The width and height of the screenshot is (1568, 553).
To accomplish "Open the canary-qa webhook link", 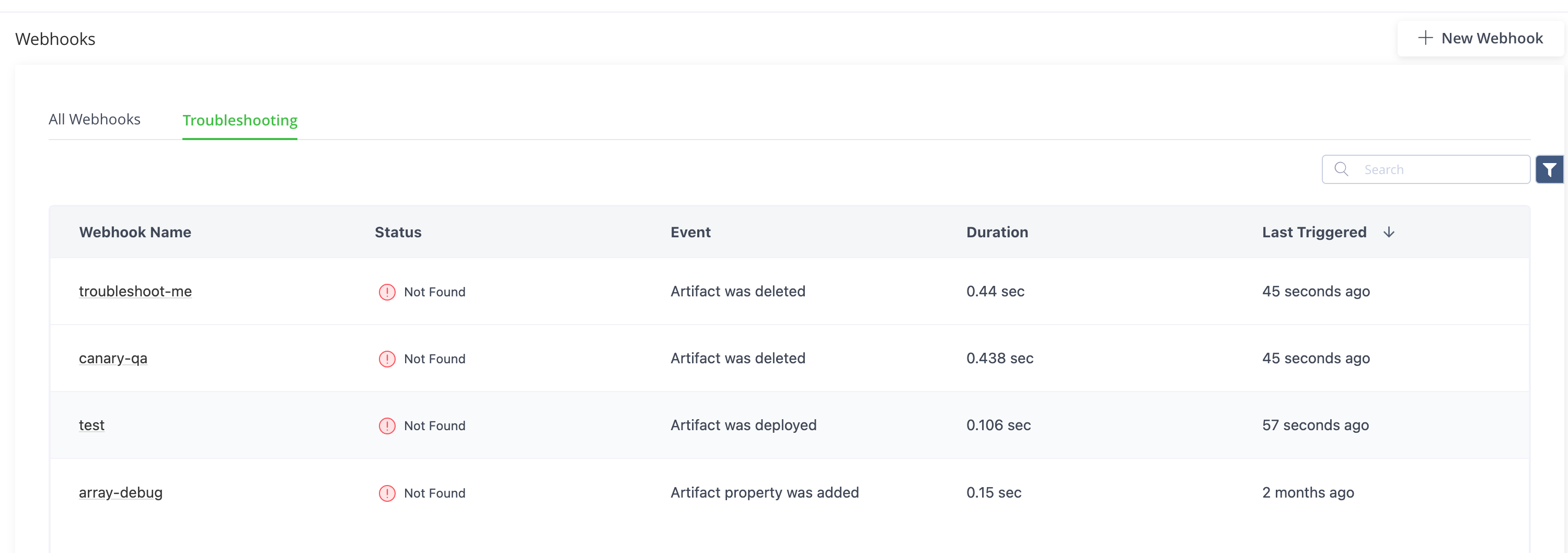I will (113, 359).
